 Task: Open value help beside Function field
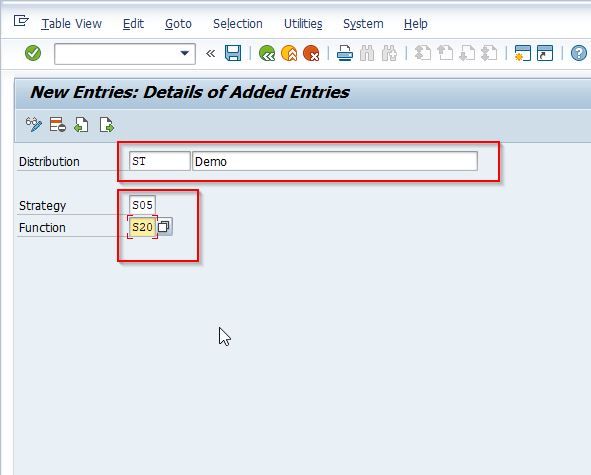164,227
